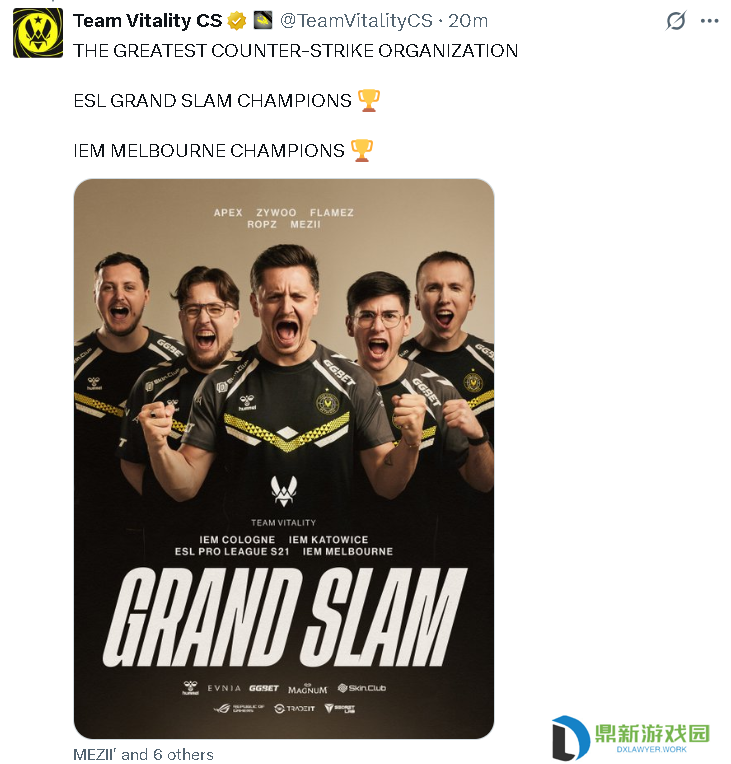Click the "MEZII' and 6 others" tagged users
The width and height of the screenshot is (731, 764).
(143, 754)
